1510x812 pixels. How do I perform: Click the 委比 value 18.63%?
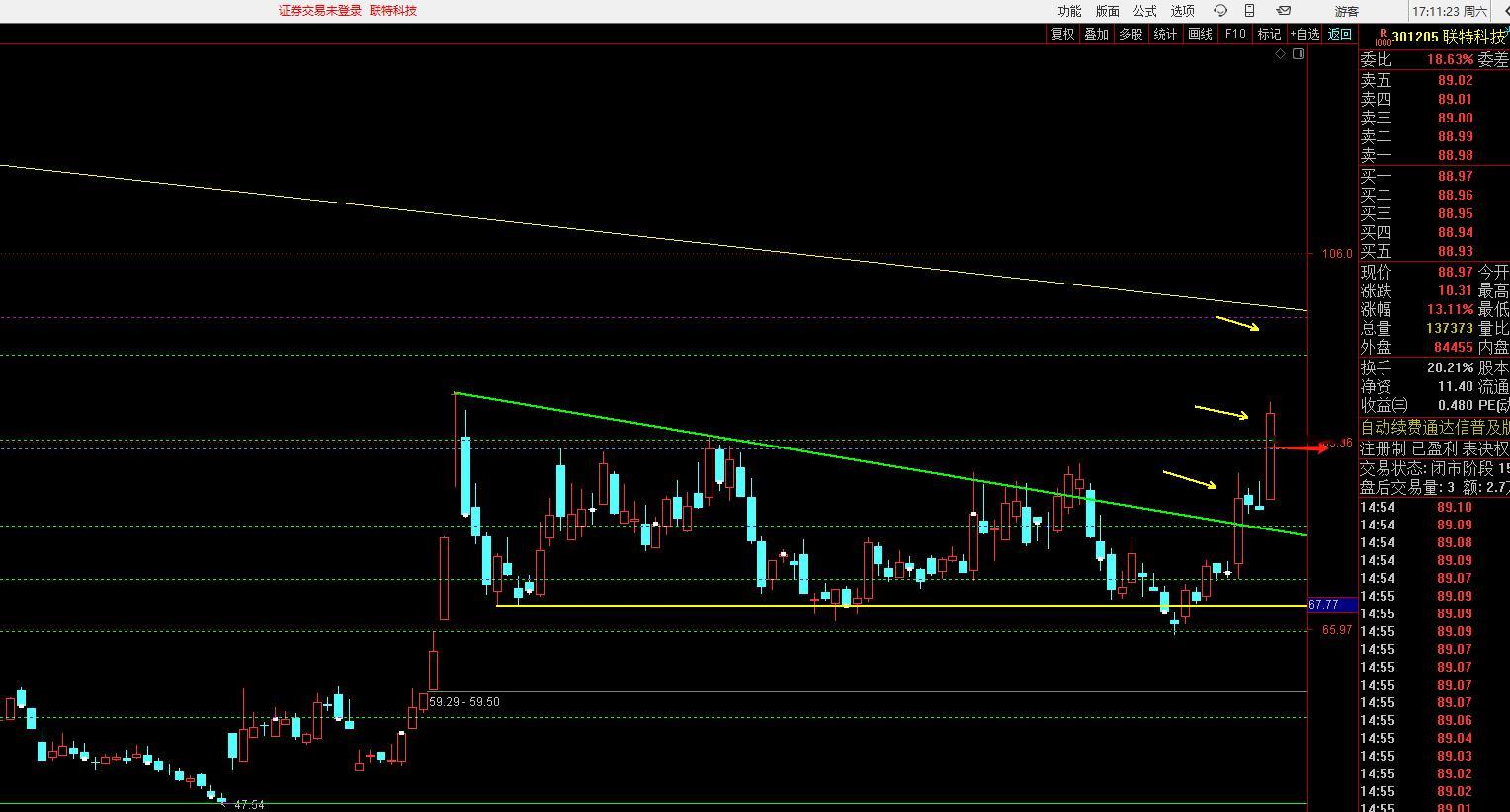tap(1450, 60)
